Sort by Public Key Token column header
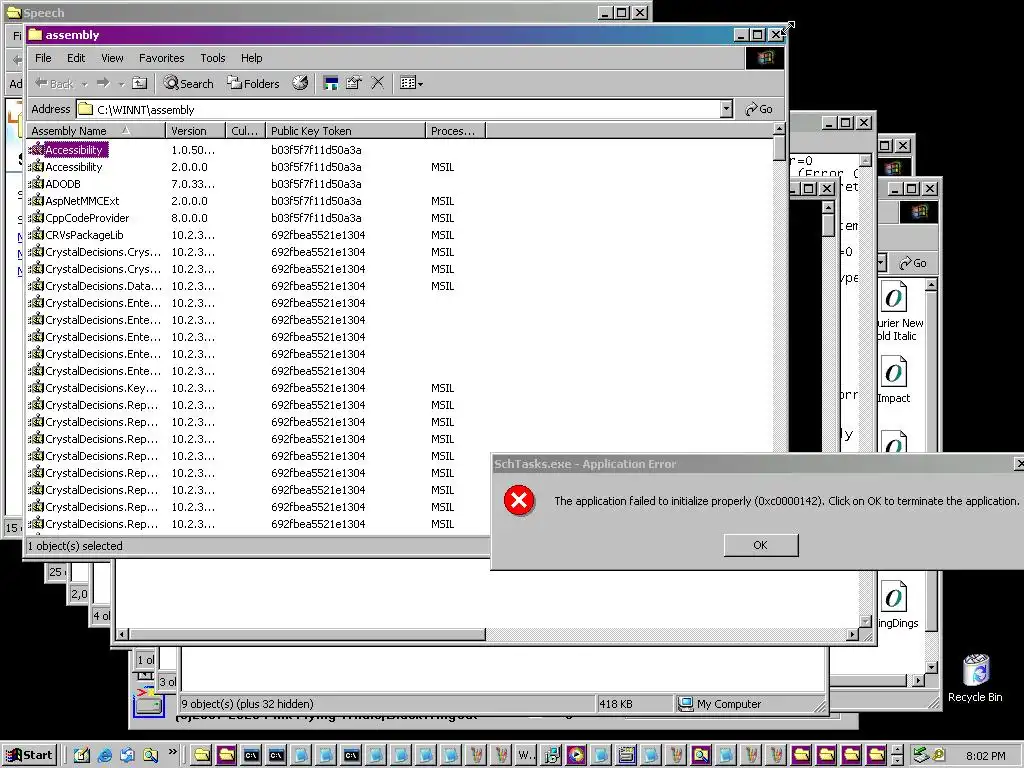This screenshot has height=768, width=1024. 345,131
